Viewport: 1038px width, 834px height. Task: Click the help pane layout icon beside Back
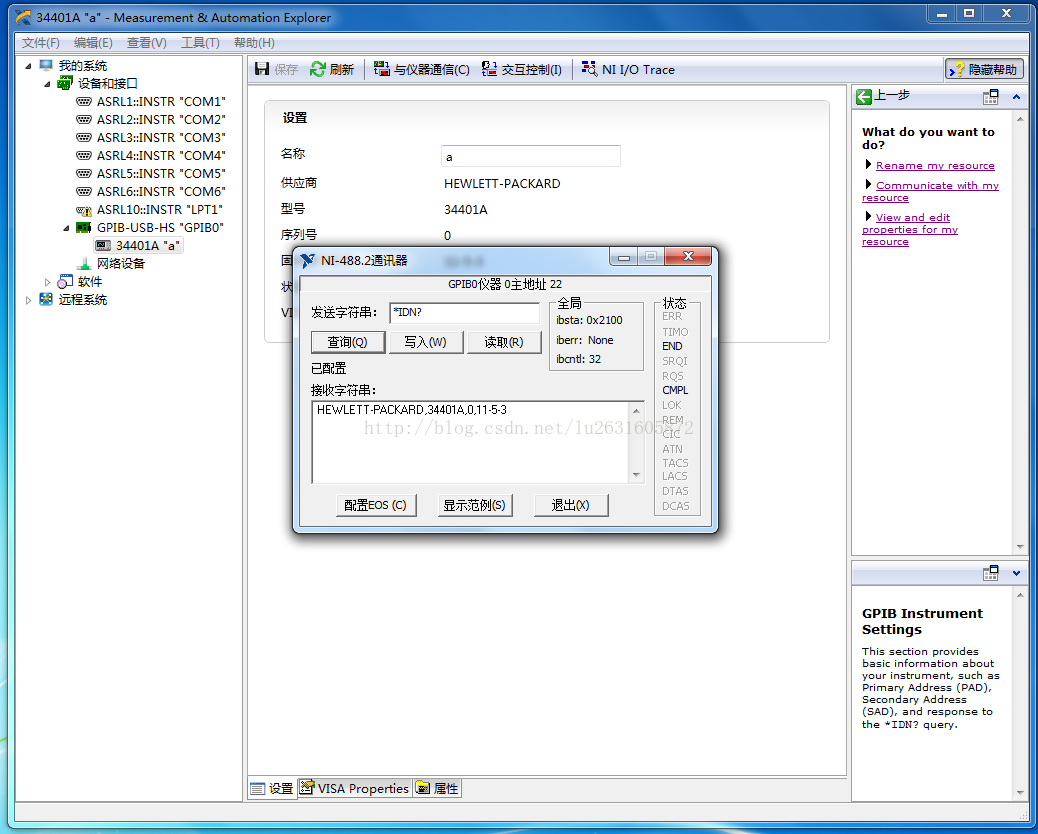point(990,97)
